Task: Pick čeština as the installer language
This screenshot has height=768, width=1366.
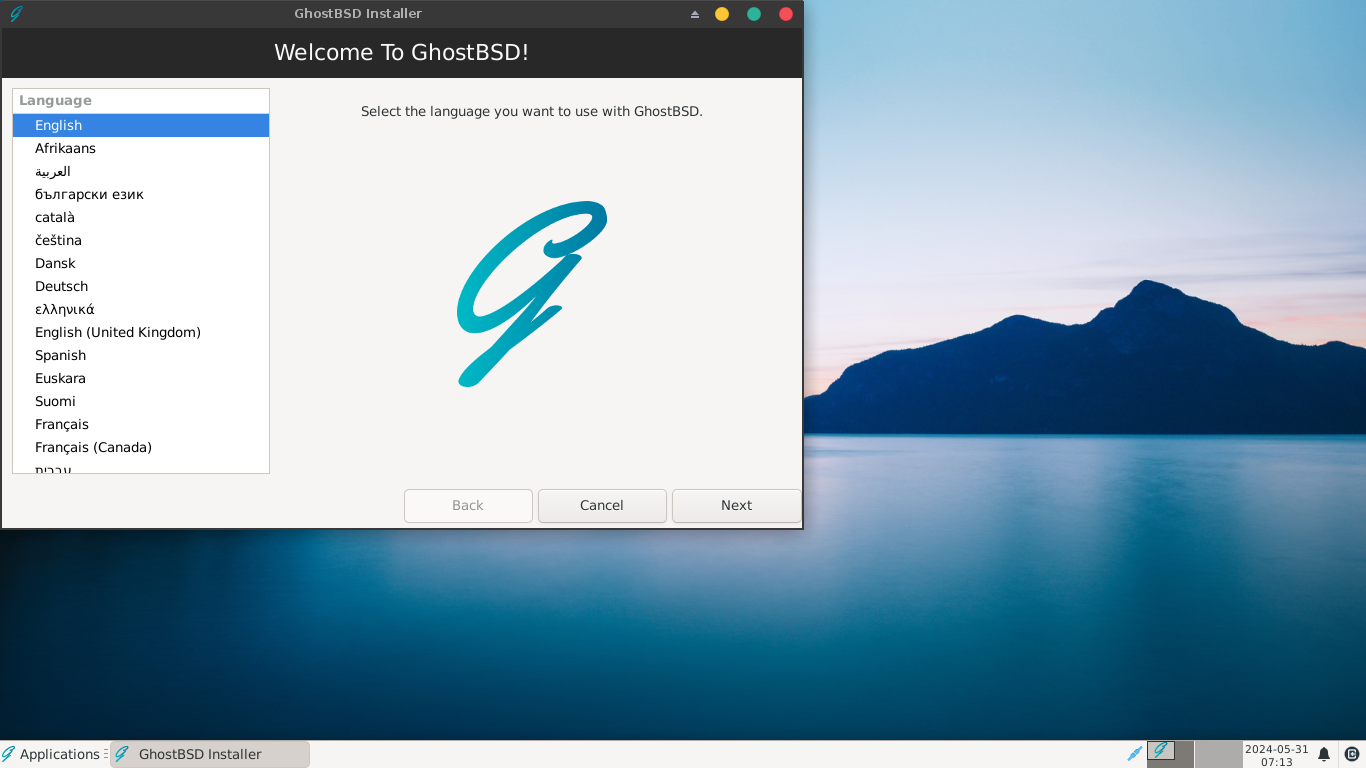Action: [141, 240]
